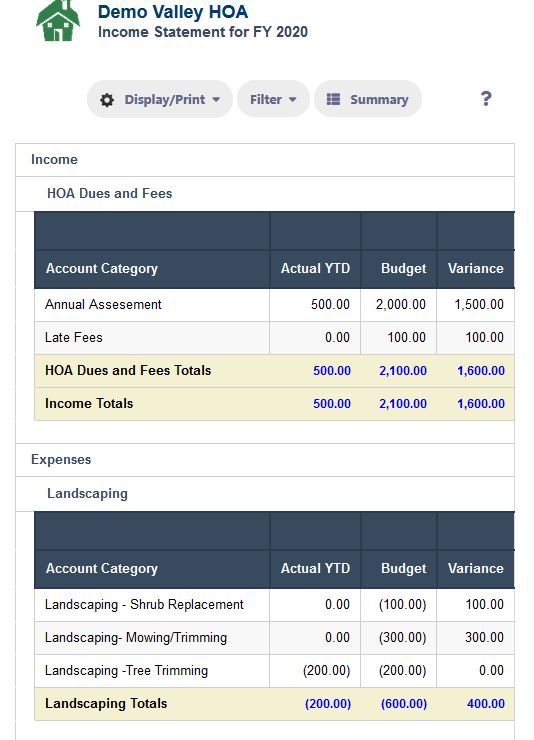Collapse the Expenses section header
This screenshot has width=534, height=740.
pyautogui.click(x=265, y=460)
